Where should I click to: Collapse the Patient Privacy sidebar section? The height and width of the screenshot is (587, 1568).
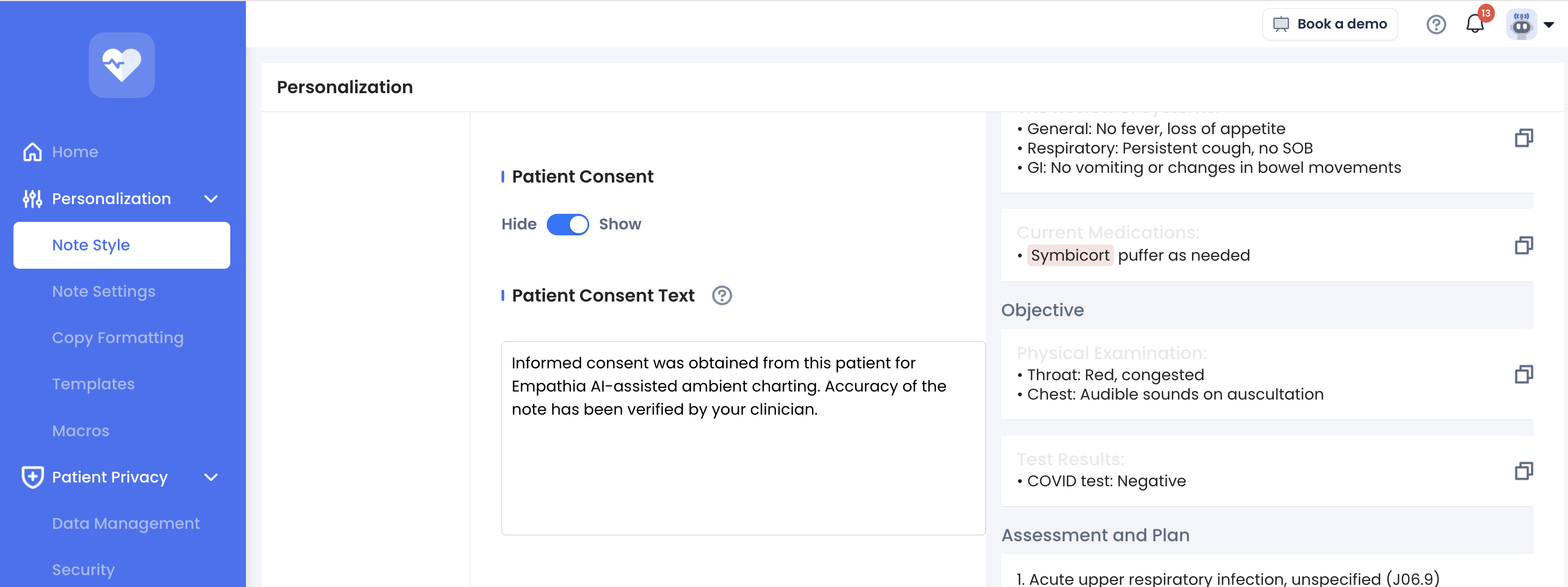(210, 477)
